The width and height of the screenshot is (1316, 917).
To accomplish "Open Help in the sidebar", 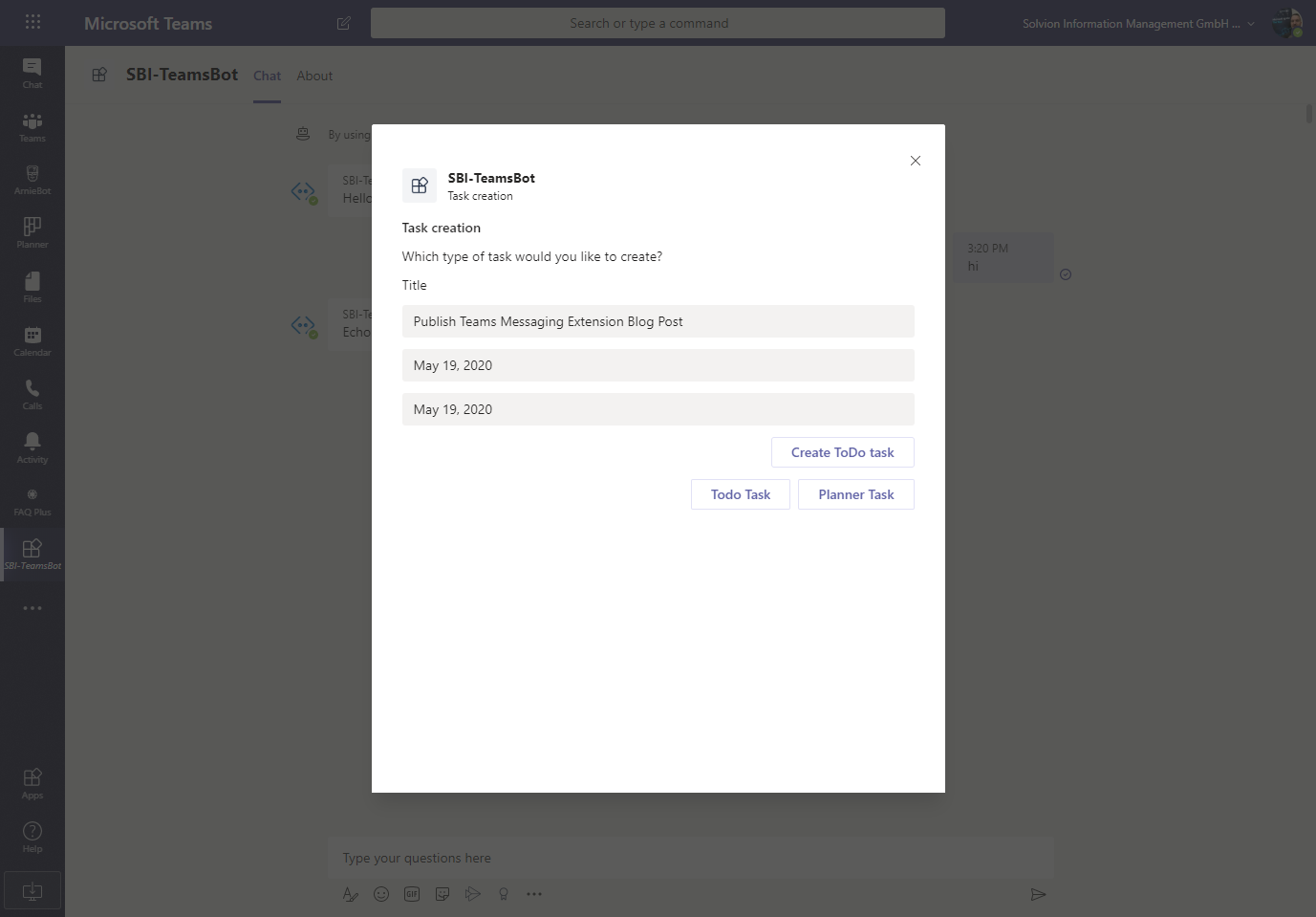I will coord(32,837).
